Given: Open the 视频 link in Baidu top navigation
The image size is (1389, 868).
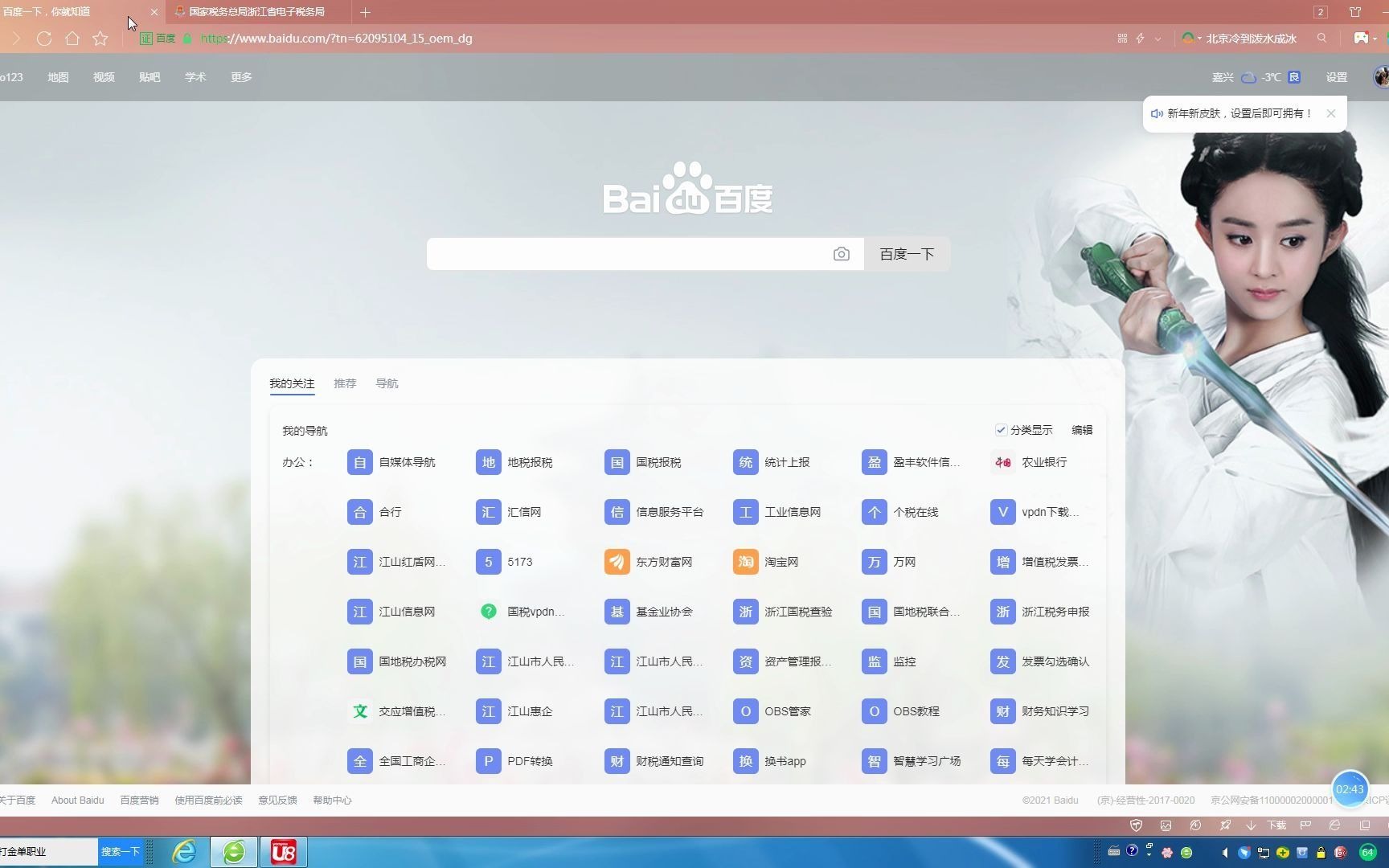Looking at the screenshot, I should [x=104, y=77].
